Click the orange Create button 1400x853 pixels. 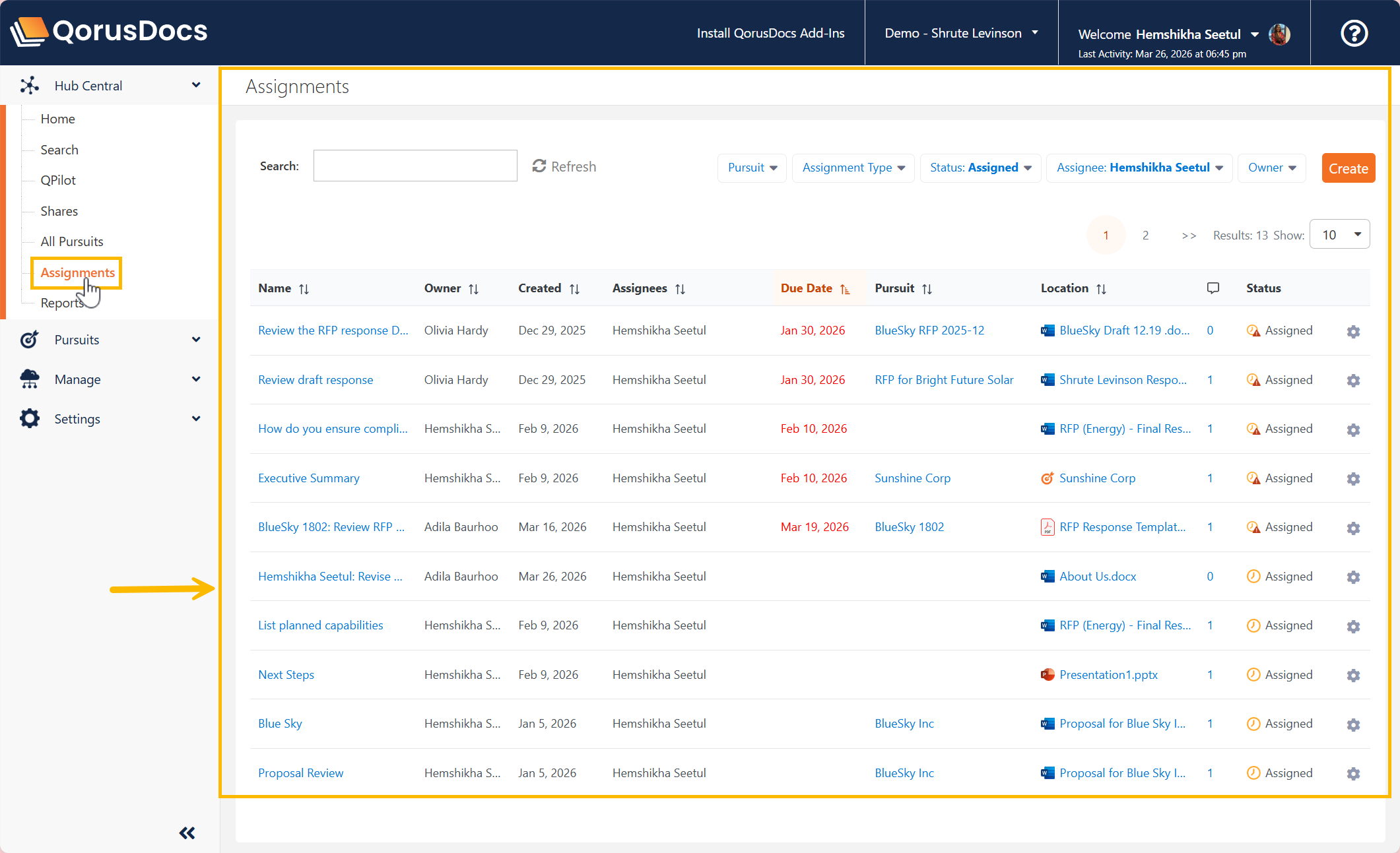pyautogui.click(x=1348, y=168)
